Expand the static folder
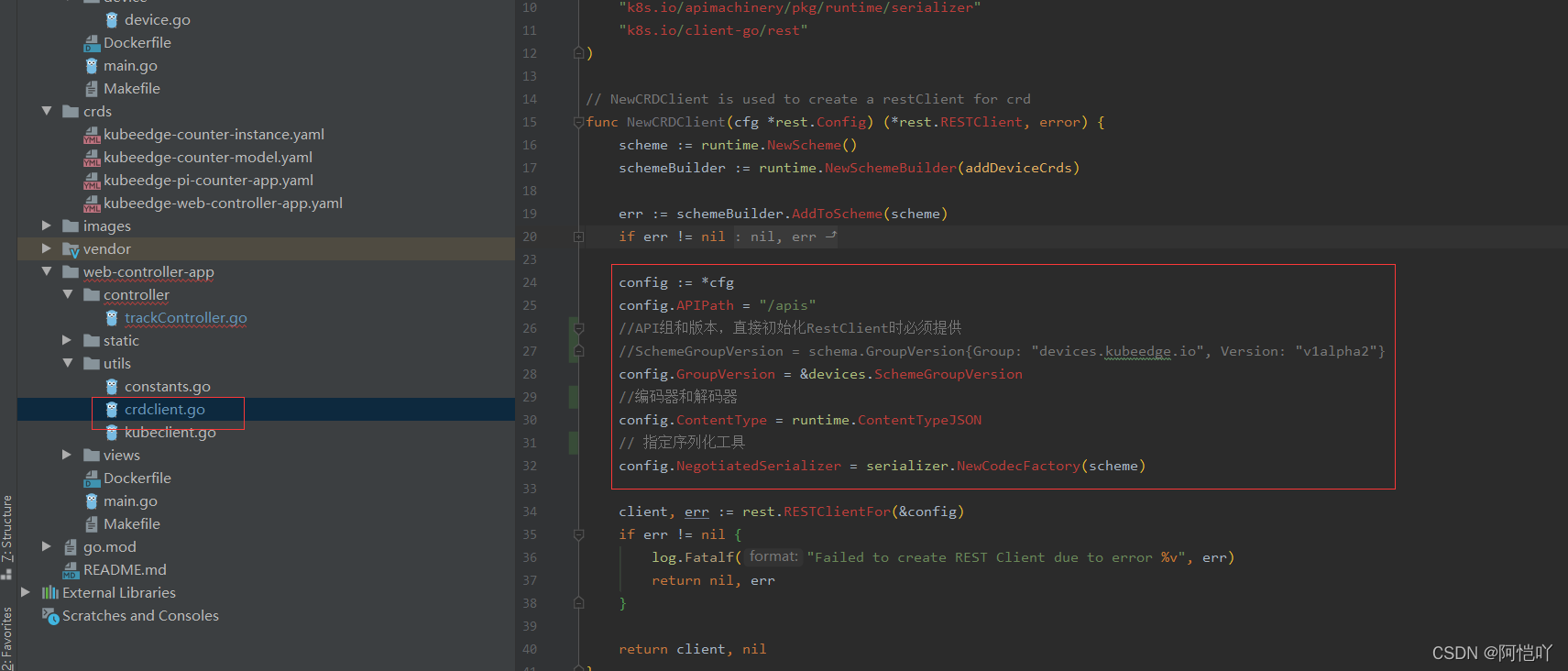1568x671 pixels. pyautogui.click(x=67, y=340)
